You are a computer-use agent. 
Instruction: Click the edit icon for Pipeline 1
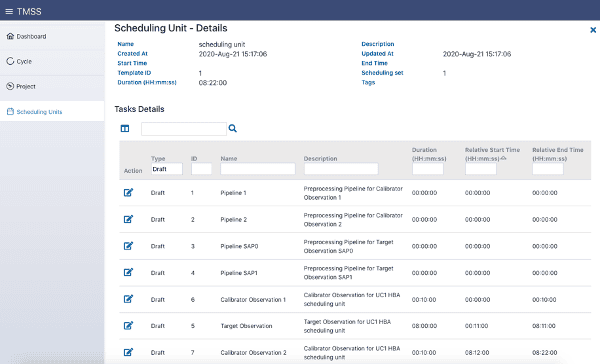click(x=128, y=193)
